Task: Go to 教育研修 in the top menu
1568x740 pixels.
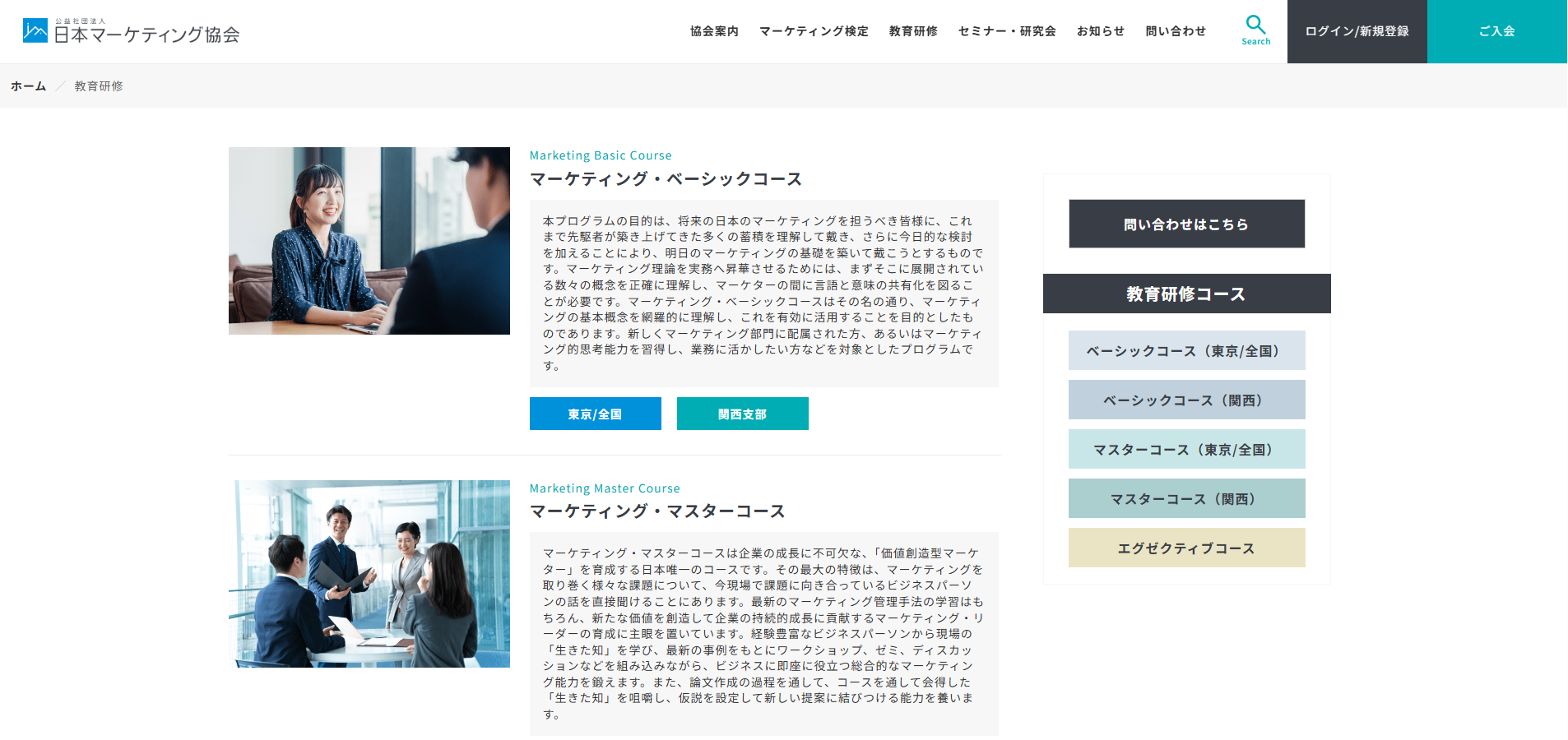Action: (x=913, y=31)
